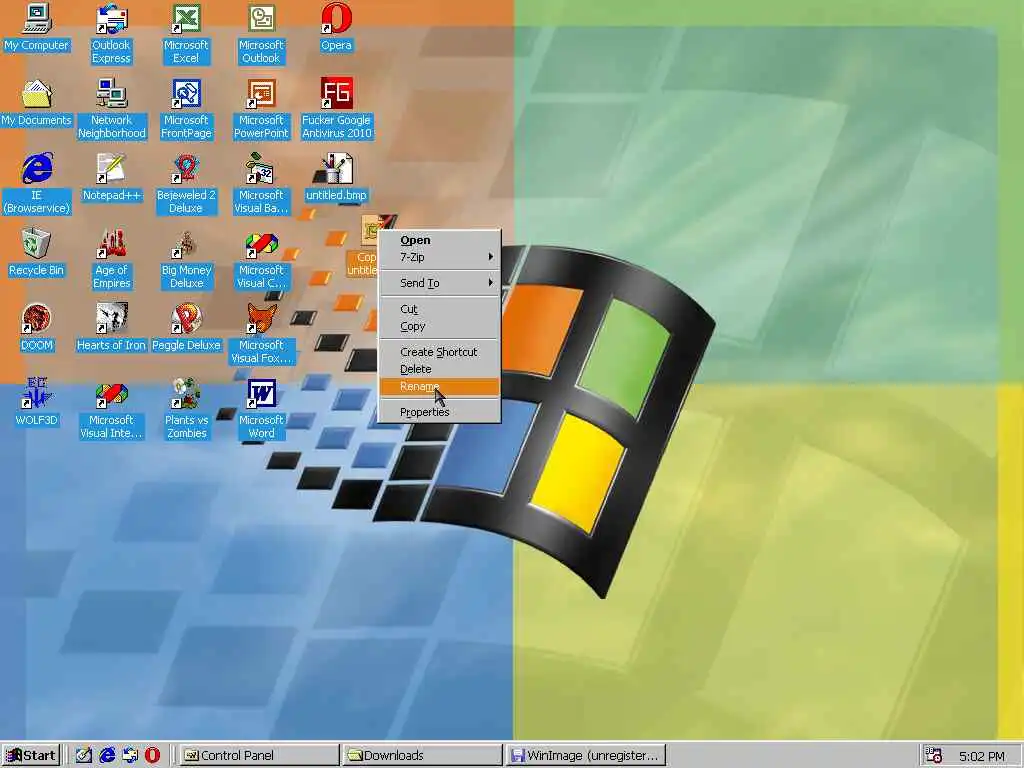This screenshot has width=1024, height=768.
Task: Switch to WinImage taskbar button
Action: coord(586,756)
